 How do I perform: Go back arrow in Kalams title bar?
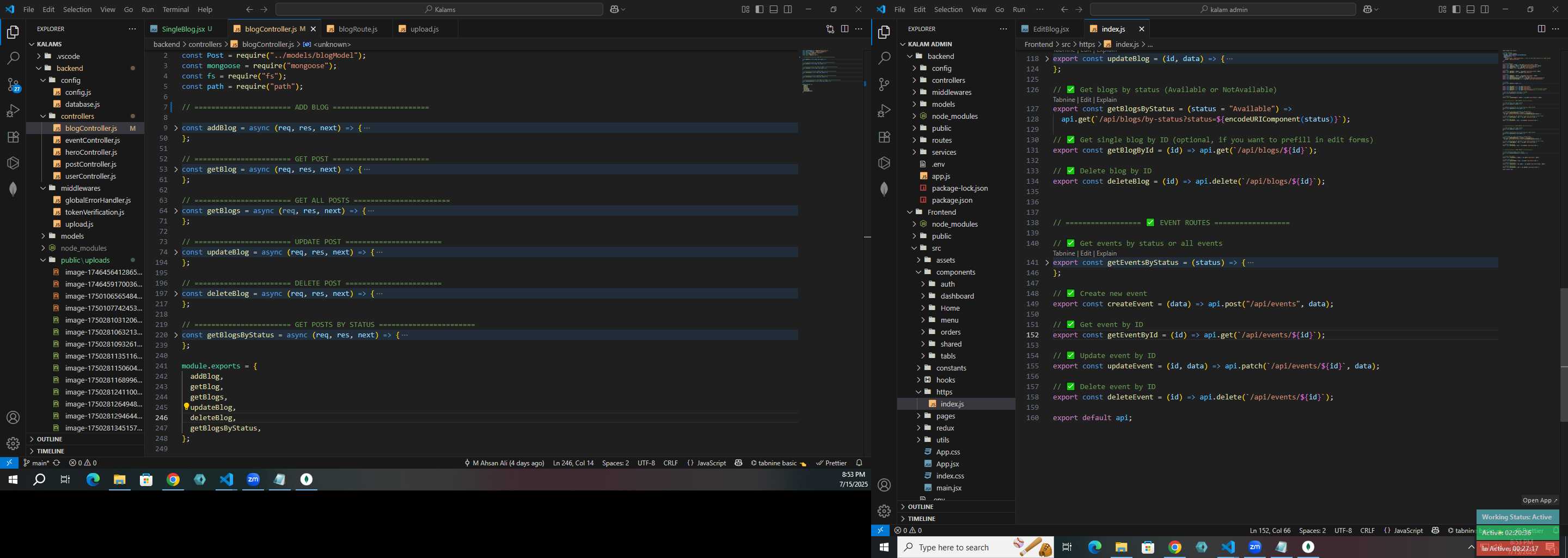pyautogui.click(x=249, y=9)
